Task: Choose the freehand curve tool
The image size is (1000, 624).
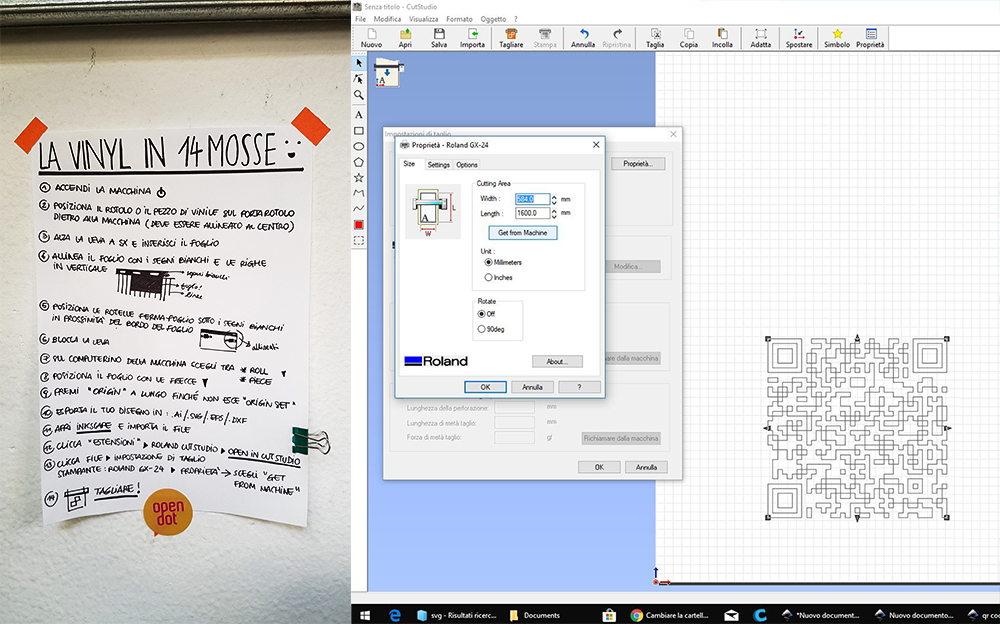Action: (x=359, y=209)
